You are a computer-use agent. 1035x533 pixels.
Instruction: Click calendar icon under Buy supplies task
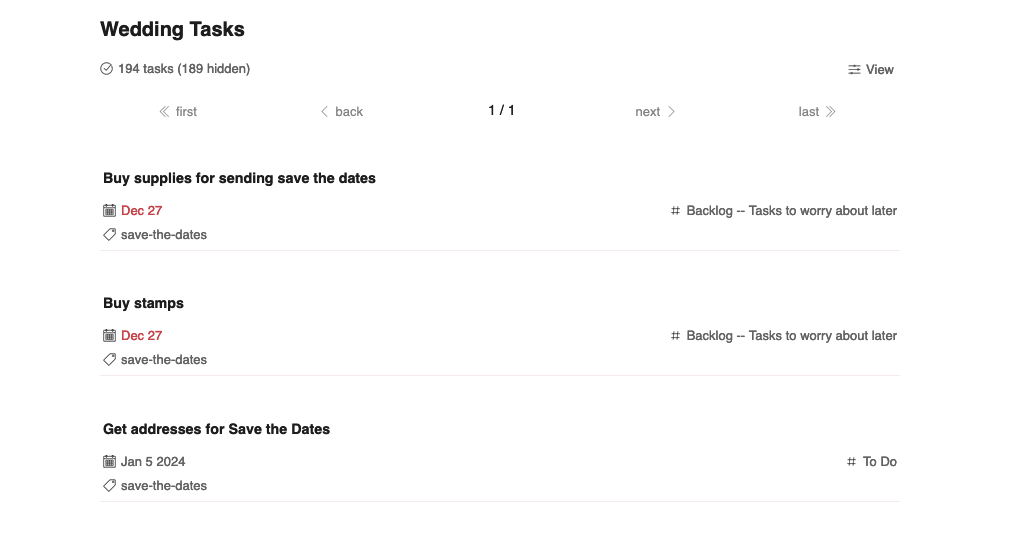110,211
